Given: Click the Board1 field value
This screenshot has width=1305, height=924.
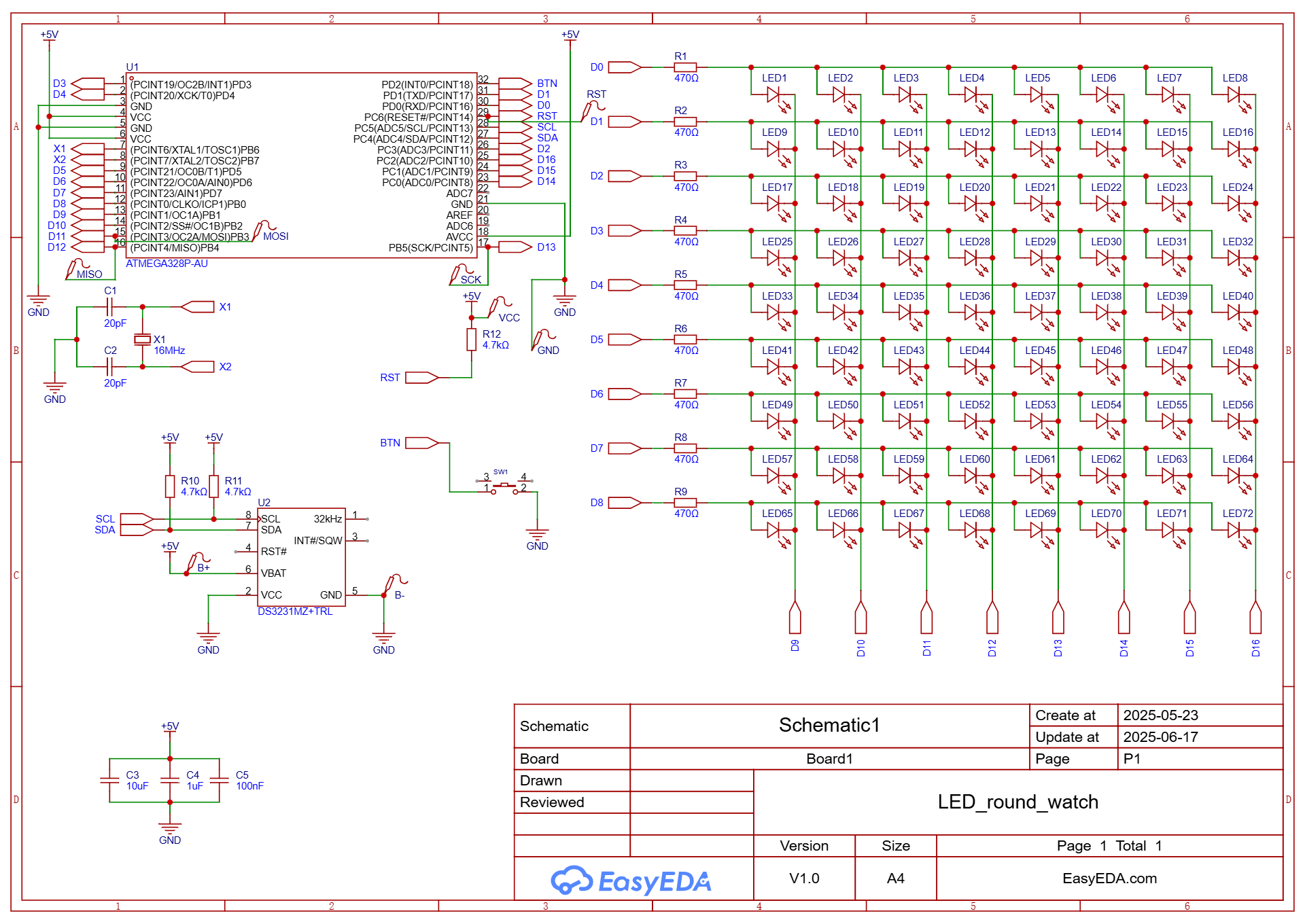Looking at the screenshot, I should point(829,759).
